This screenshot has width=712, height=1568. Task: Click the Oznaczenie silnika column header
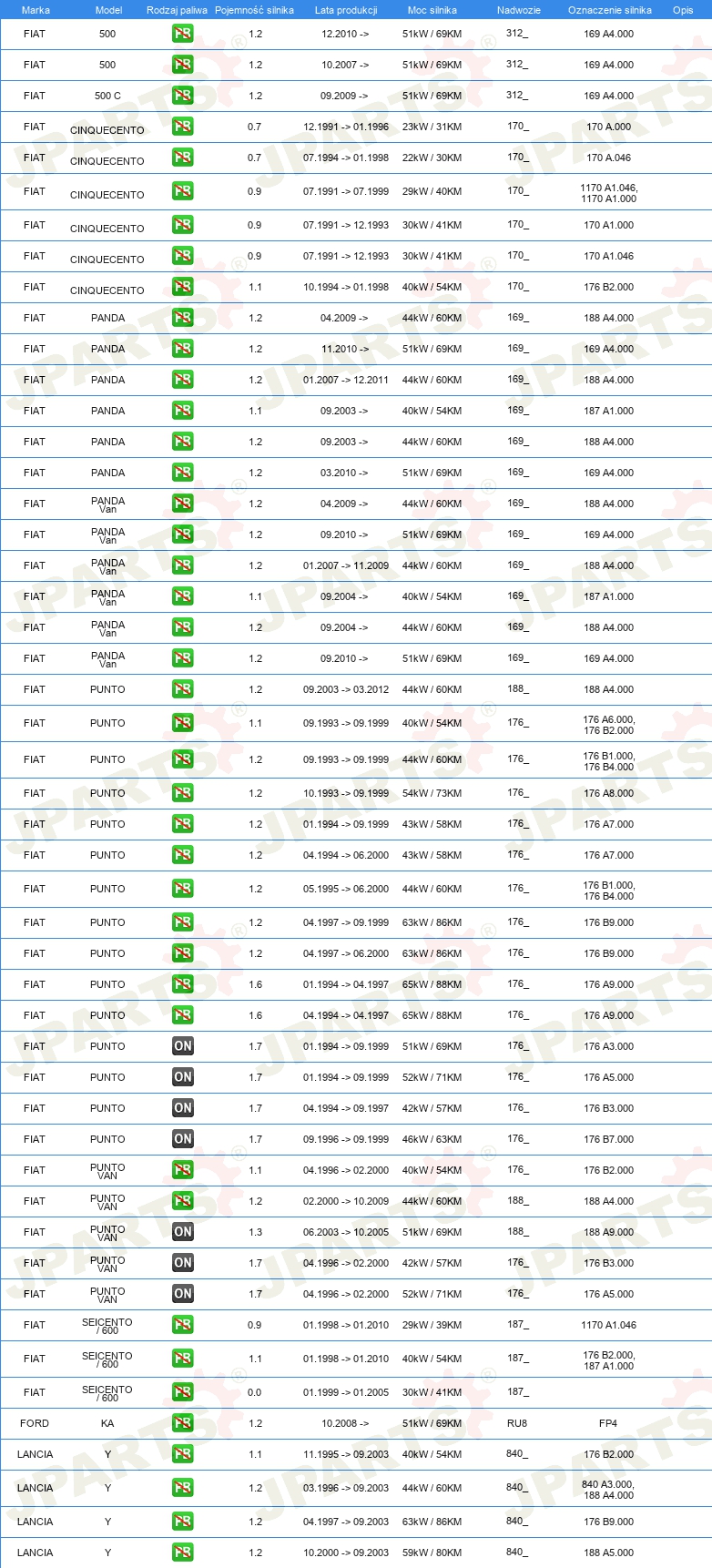(610, 10)
